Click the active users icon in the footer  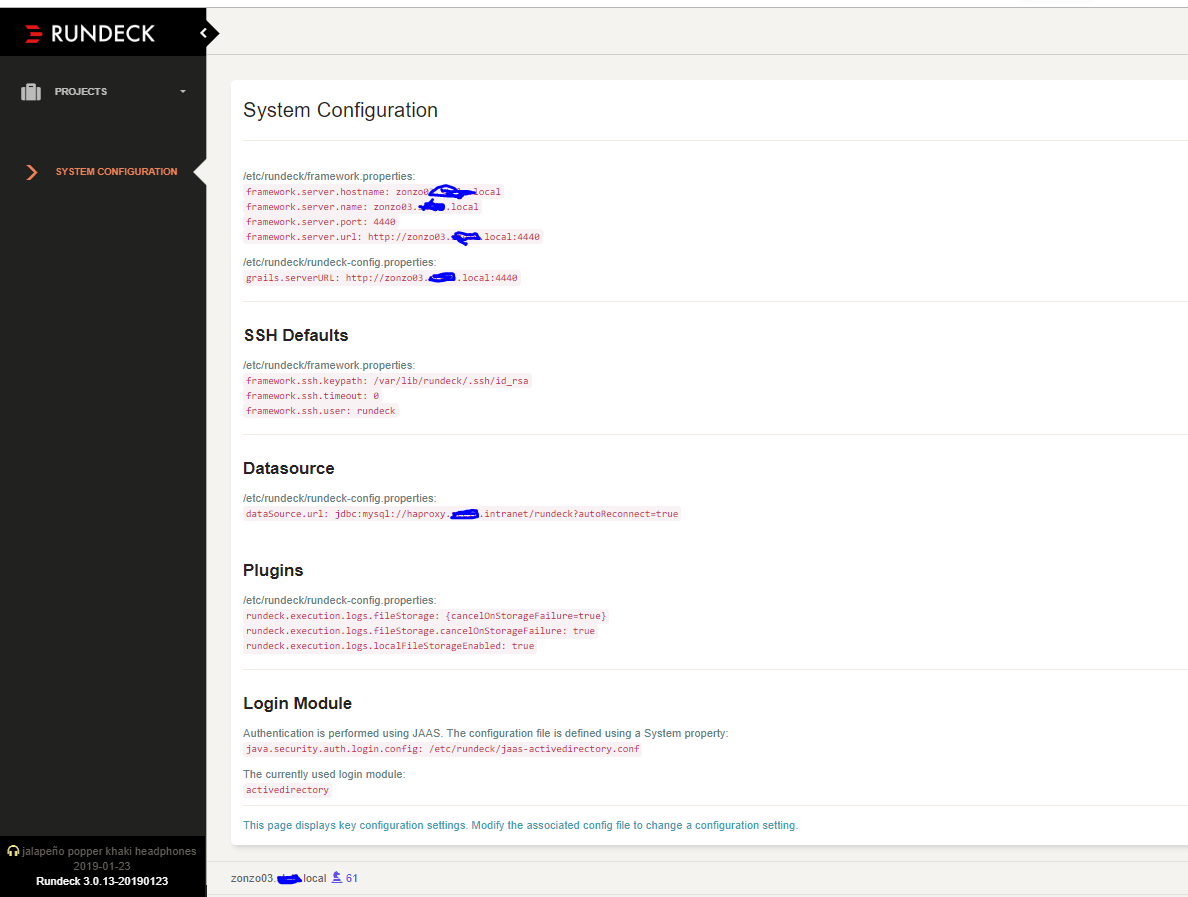click(337, 877)
